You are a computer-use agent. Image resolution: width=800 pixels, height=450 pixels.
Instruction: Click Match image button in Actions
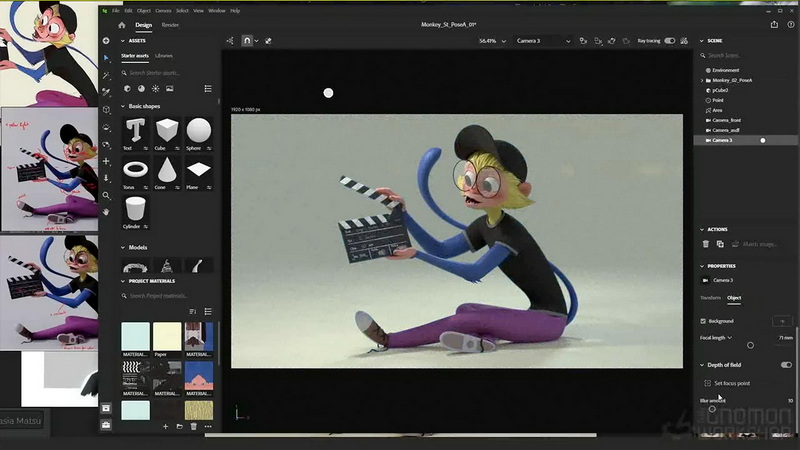(x=755, y=244)
